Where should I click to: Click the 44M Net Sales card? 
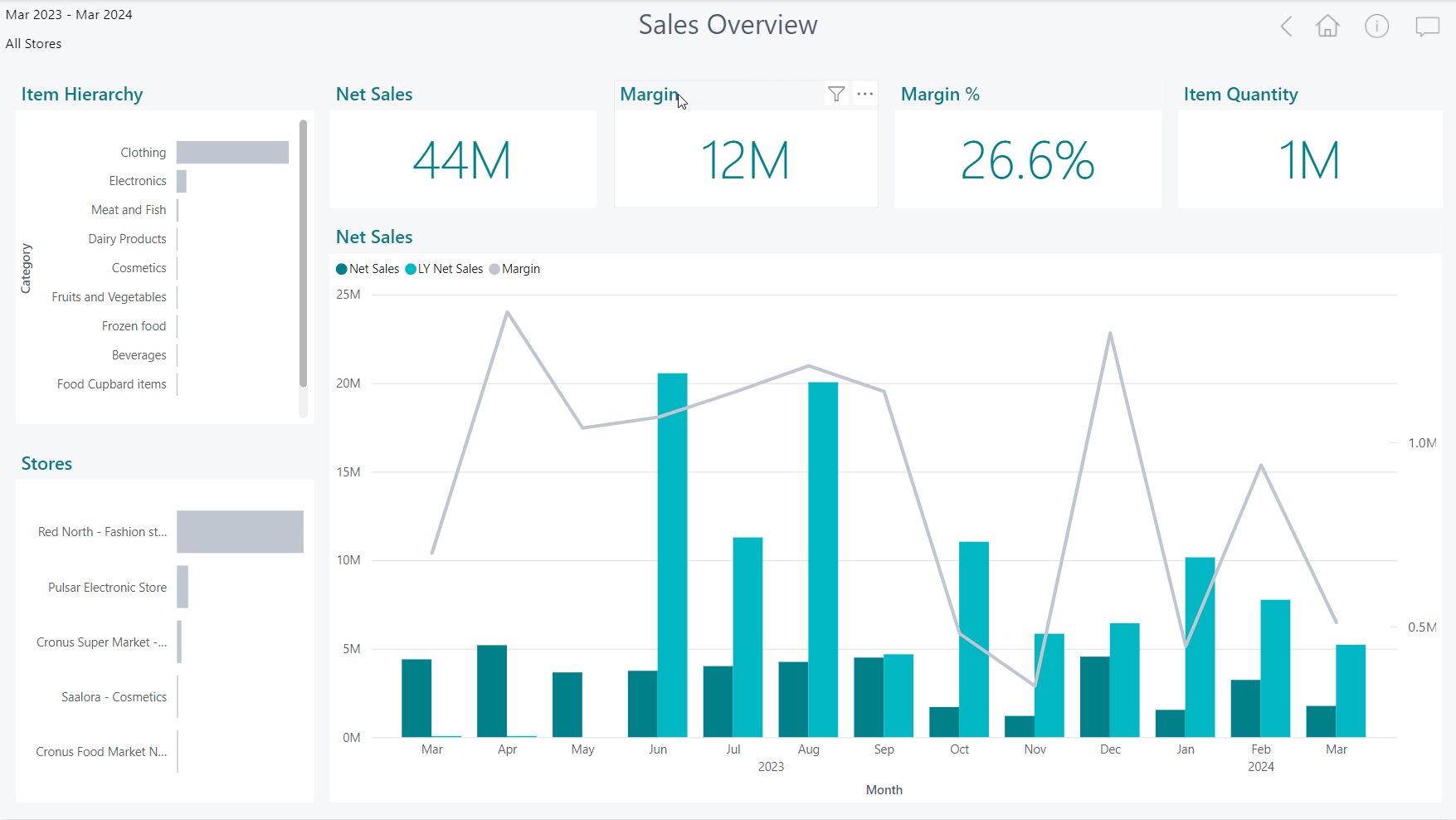click(462, 159)
